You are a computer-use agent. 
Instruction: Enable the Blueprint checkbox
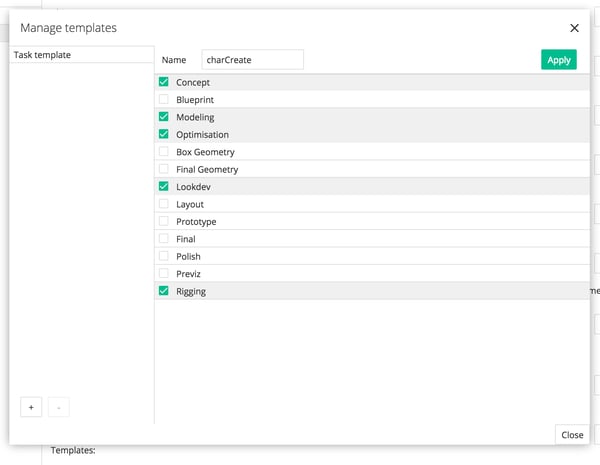[x=164, y=100]
